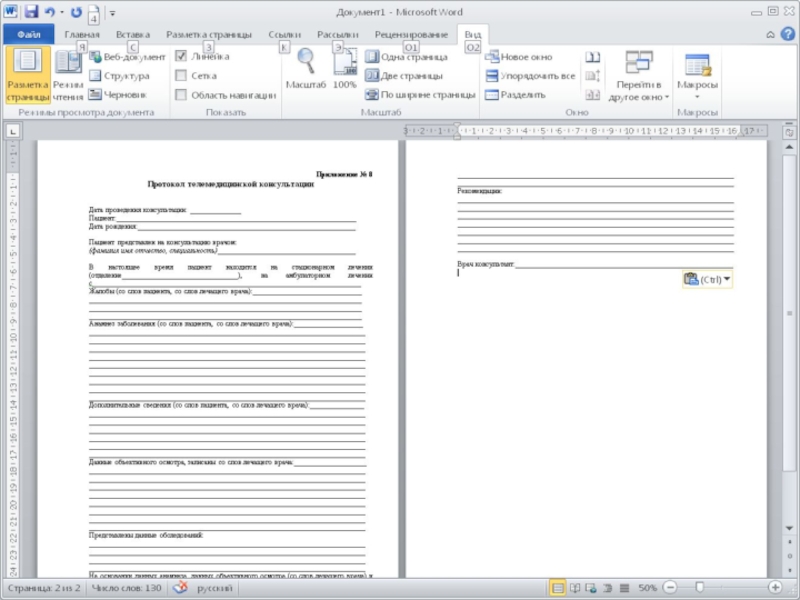Select Outline view in status bar
This screenshot has height=600, width=800.
[608, 588]
